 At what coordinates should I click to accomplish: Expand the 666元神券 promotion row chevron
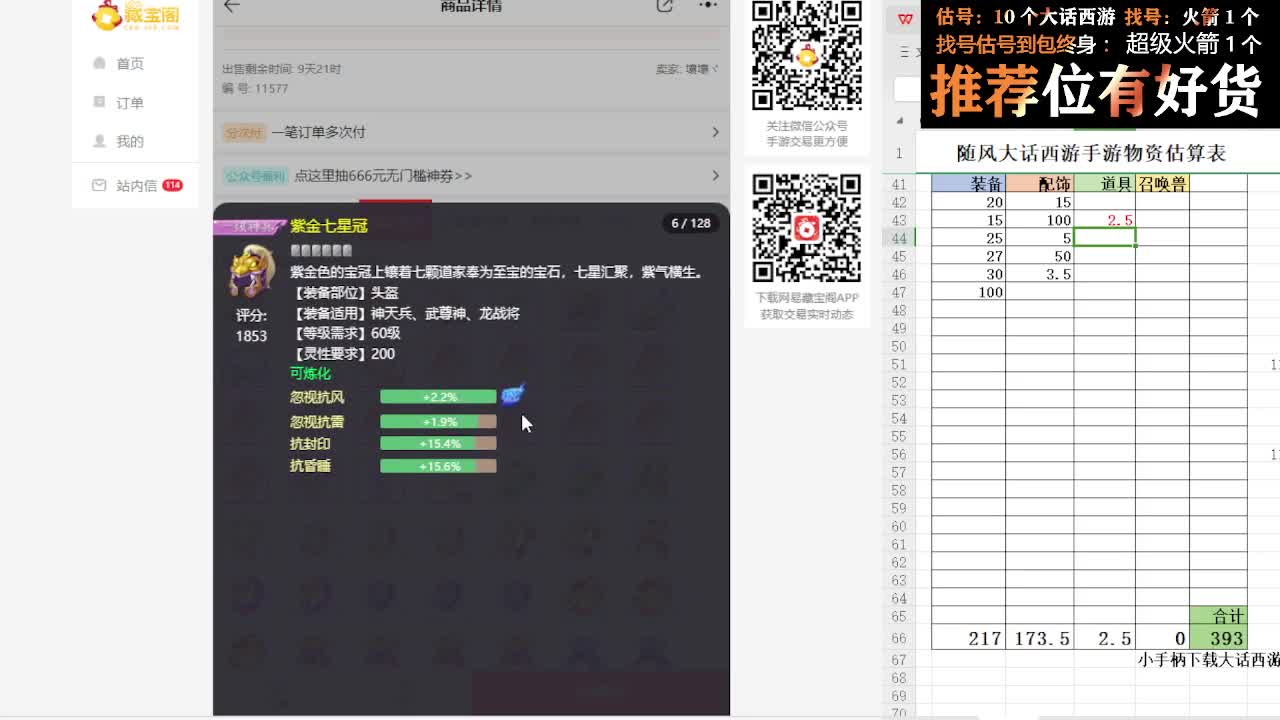(714, 174)
